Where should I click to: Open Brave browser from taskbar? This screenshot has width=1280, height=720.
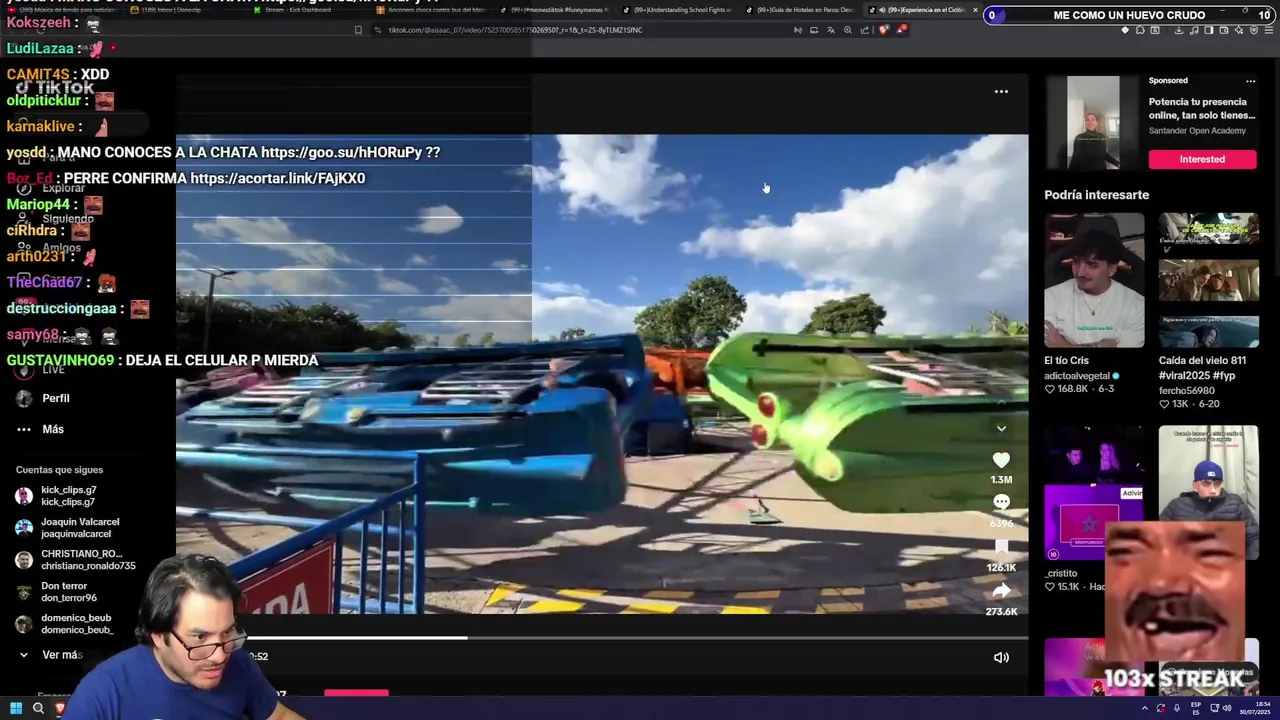point(60,708)
